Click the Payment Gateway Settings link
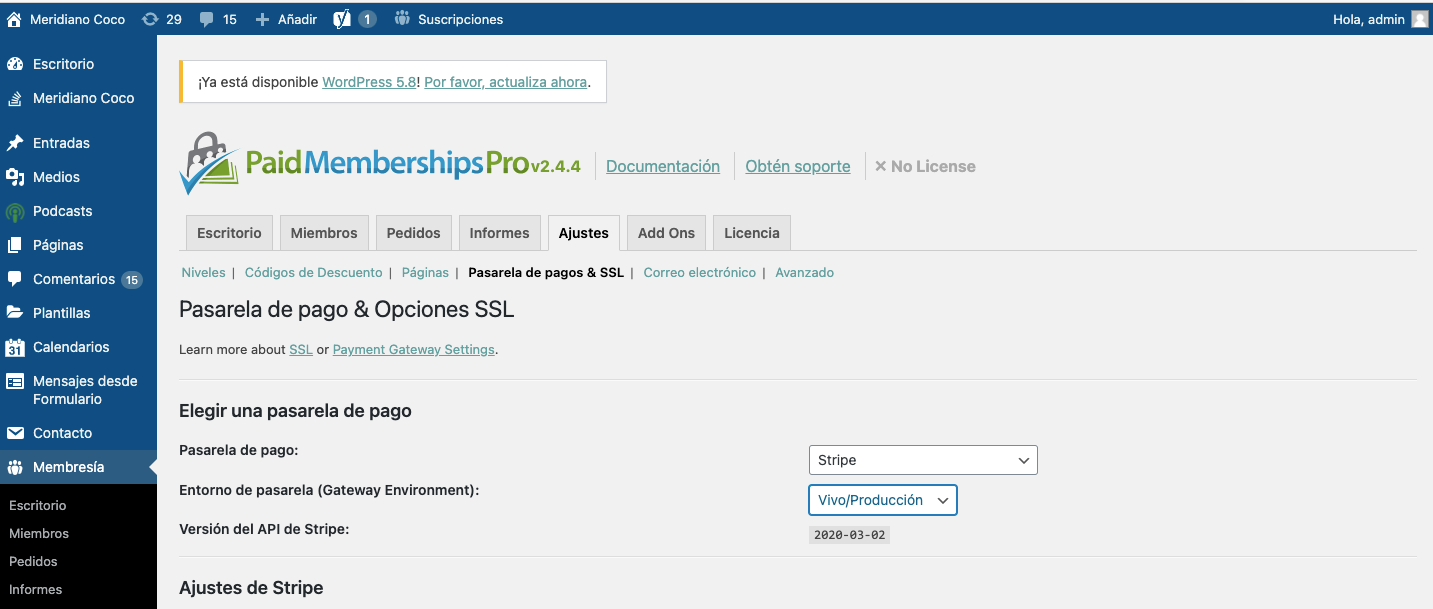This screenshot has width=1433, height=609. pyautogui.click(x=414, y=349)
